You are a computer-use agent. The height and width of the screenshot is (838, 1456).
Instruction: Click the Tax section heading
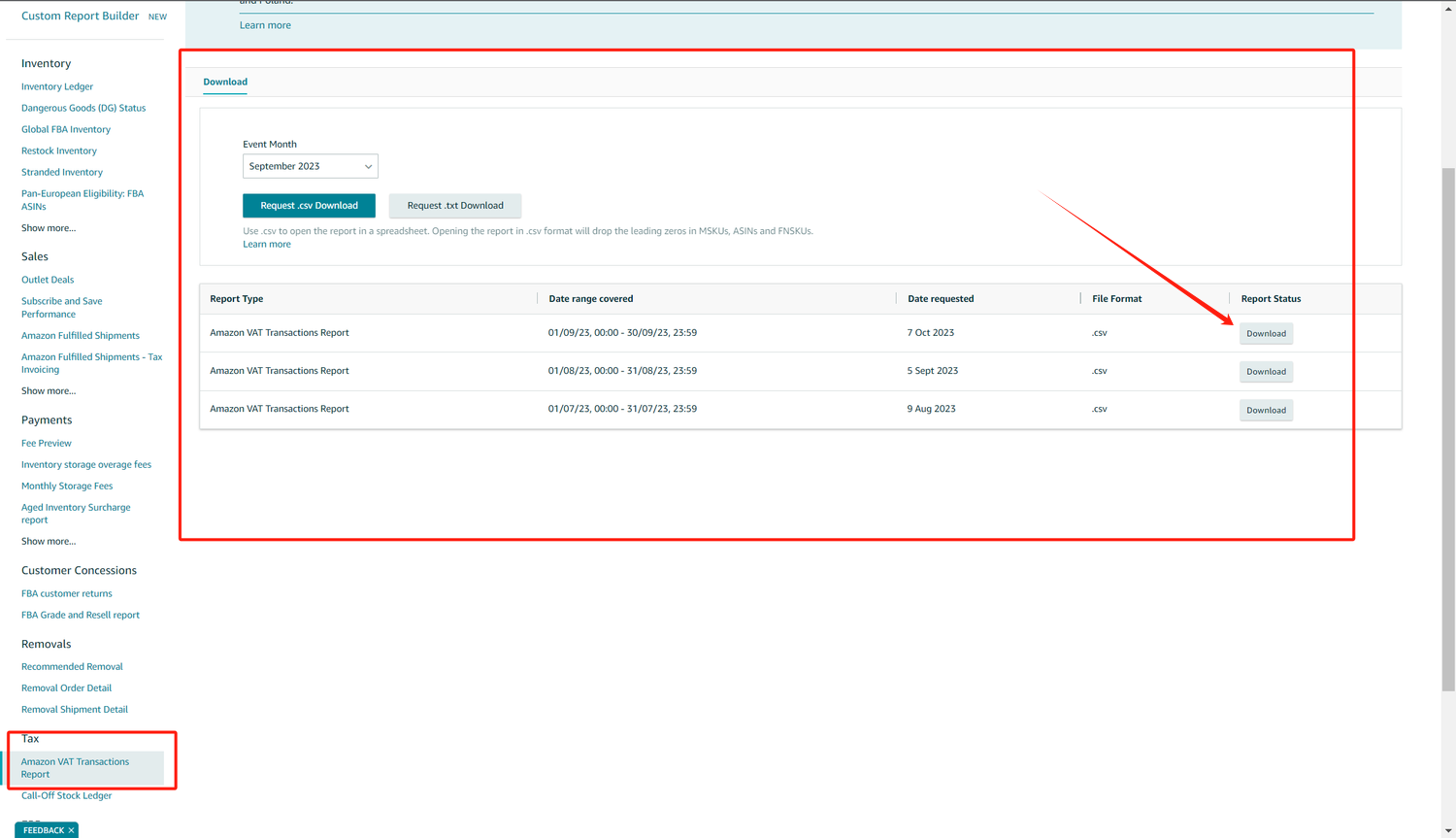coord(30,739)
